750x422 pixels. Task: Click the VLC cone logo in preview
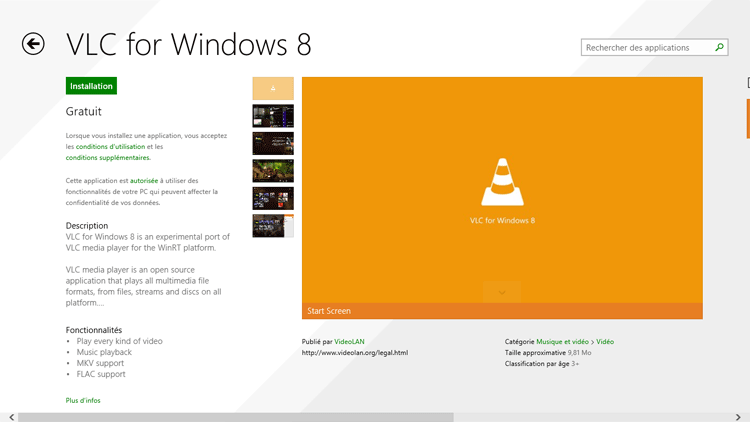(x=502, y=182)
